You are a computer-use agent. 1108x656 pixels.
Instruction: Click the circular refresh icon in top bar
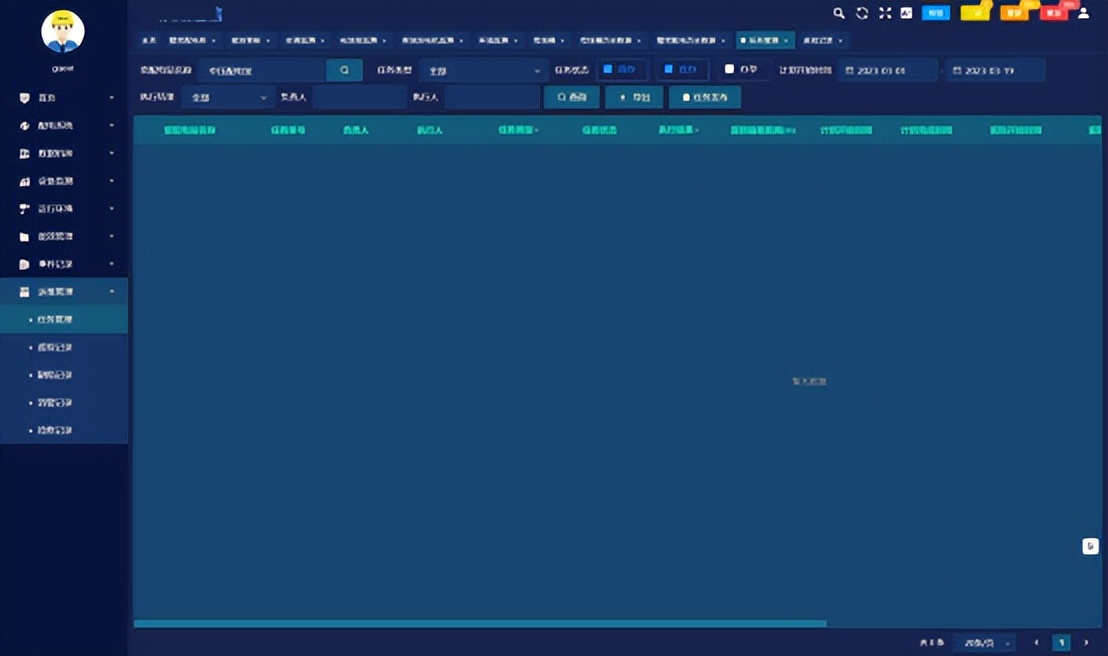tap(861, 13)
